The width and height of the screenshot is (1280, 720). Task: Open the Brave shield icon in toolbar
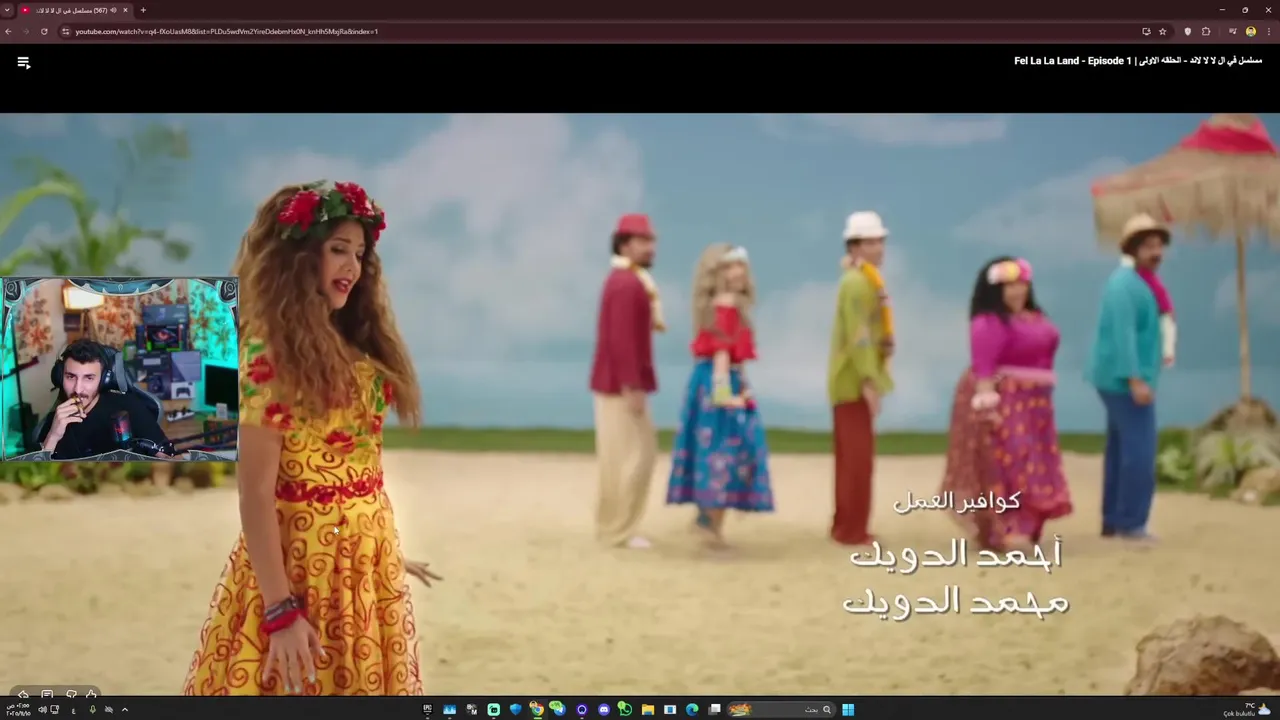[x=1188, y=31]
